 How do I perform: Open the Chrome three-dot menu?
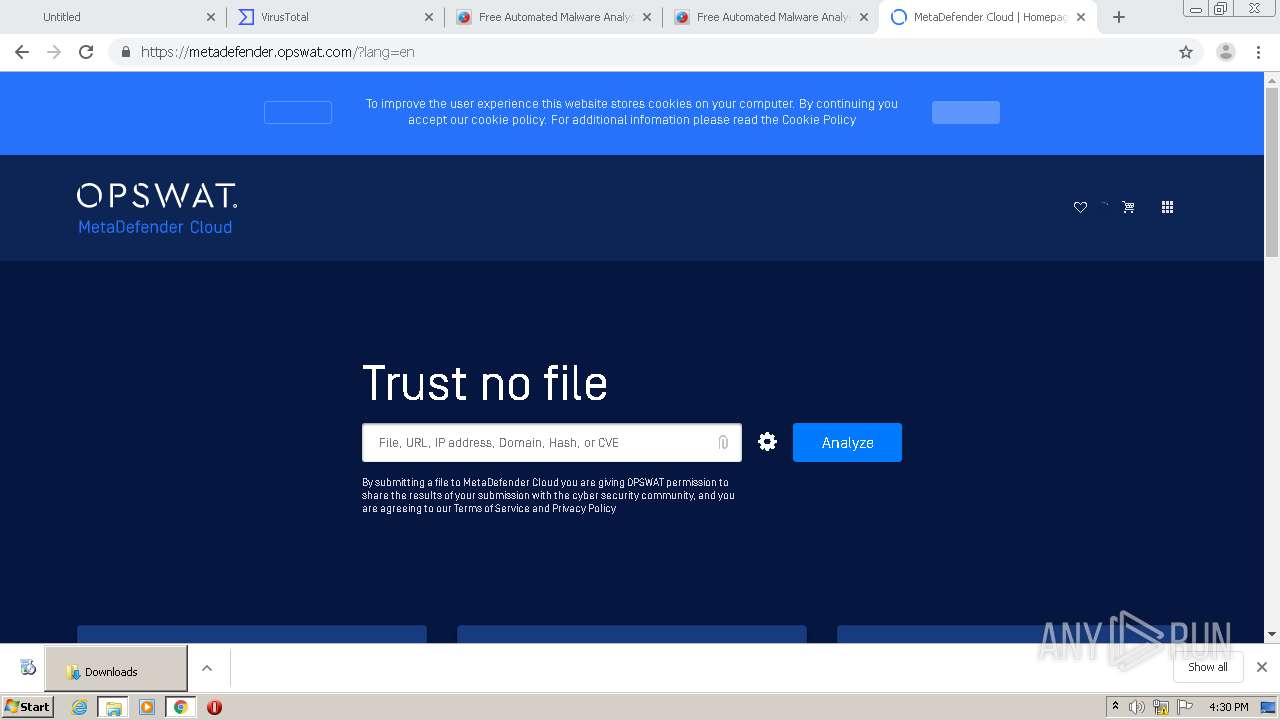pos(1258,52)
